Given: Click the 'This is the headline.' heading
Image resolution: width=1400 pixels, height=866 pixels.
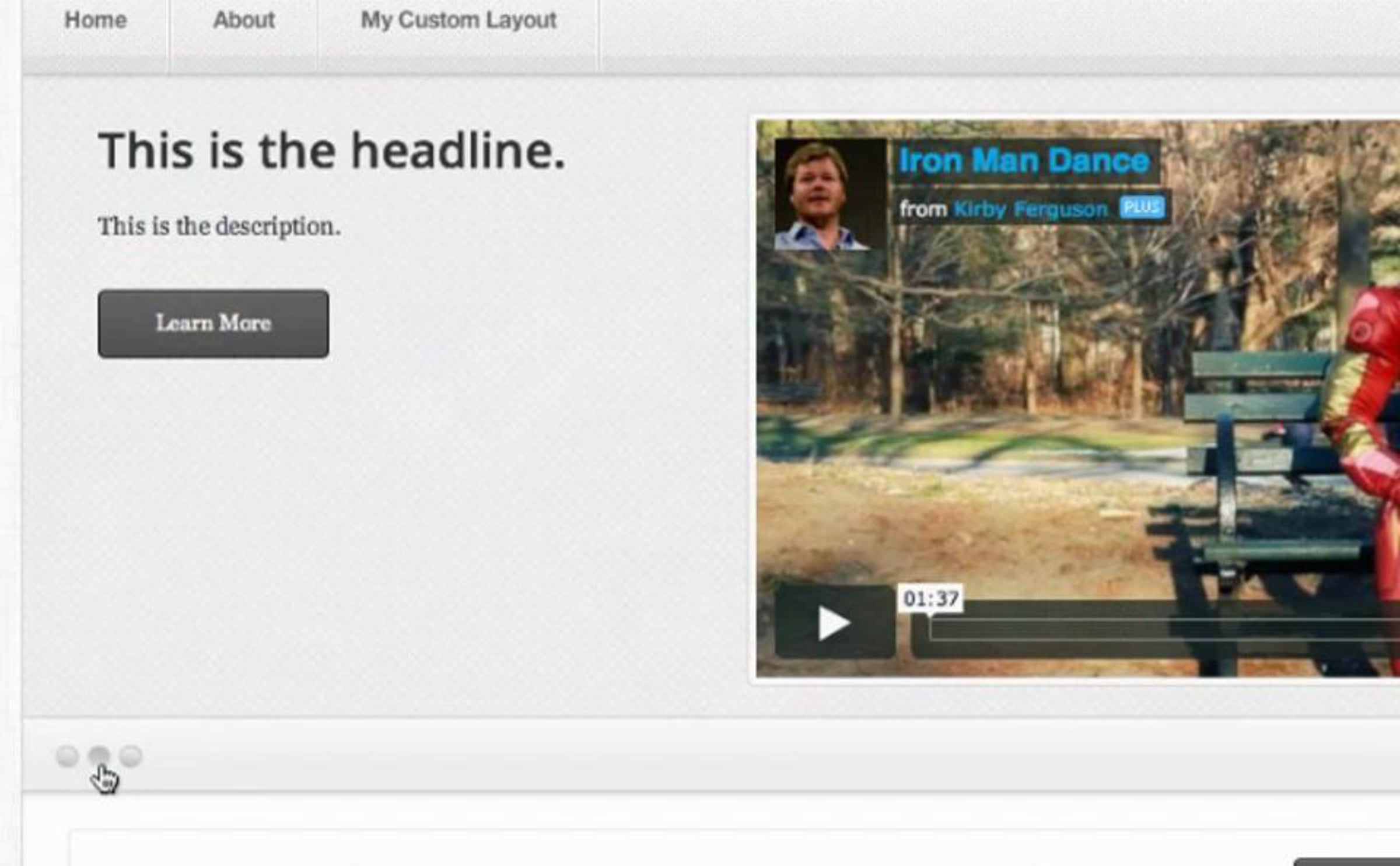Looking at the screenshot, I should (x=332, y=151).
